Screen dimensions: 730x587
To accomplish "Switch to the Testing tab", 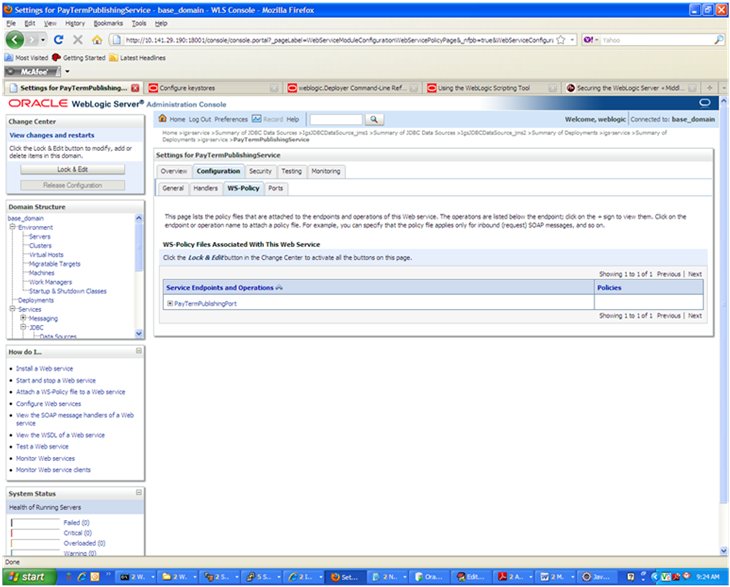I will [291, 171].
